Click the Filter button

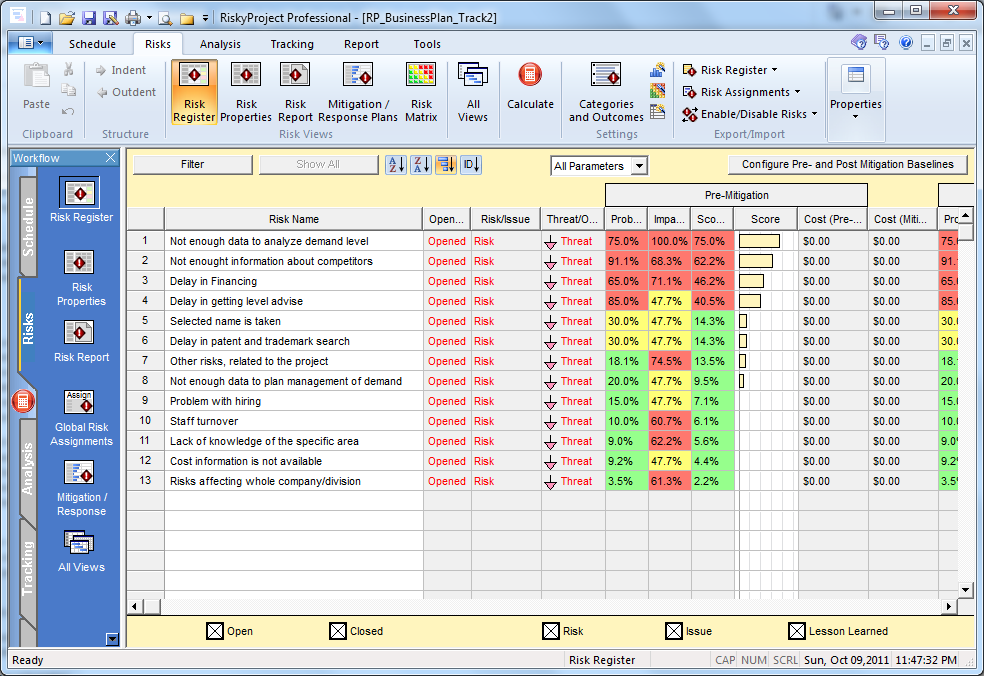[193, 164]
